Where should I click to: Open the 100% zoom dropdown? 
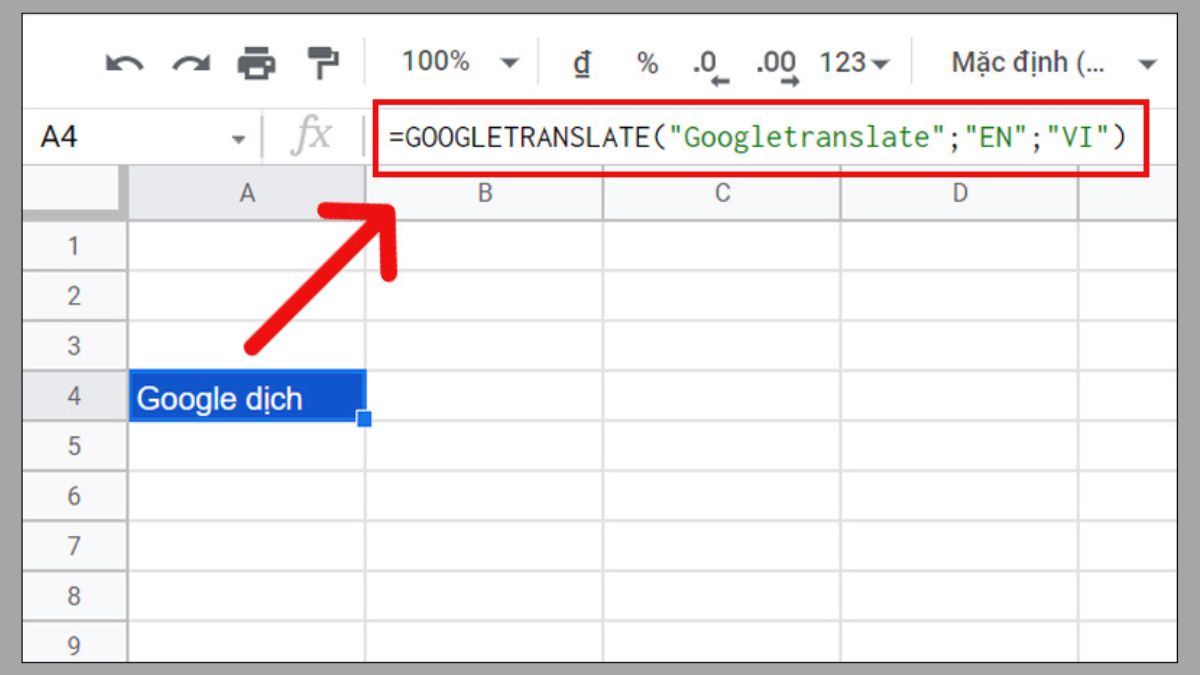tap(465, 61)
